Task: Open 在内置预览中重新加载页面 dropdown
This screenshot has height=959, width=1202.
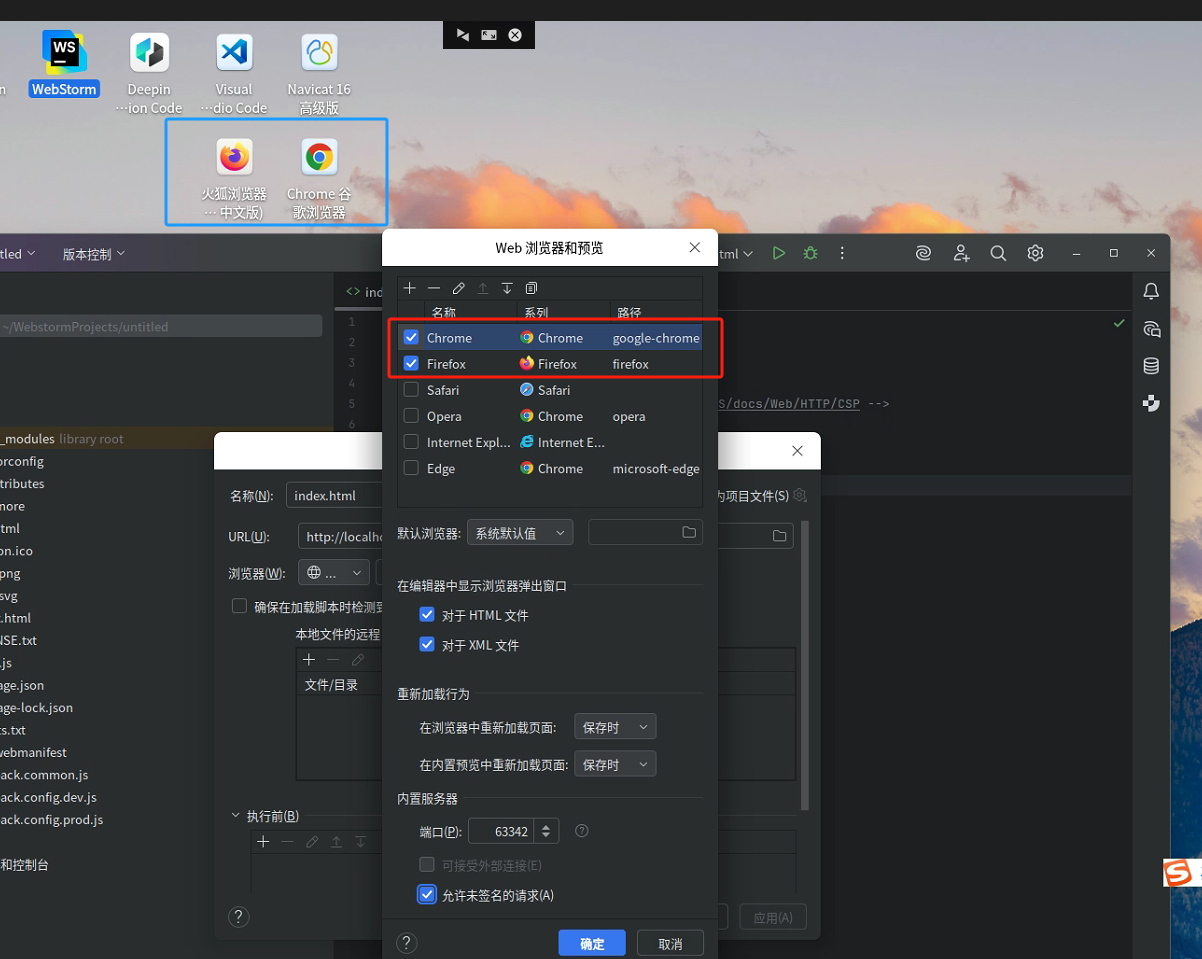Action: tap(615, 764)
